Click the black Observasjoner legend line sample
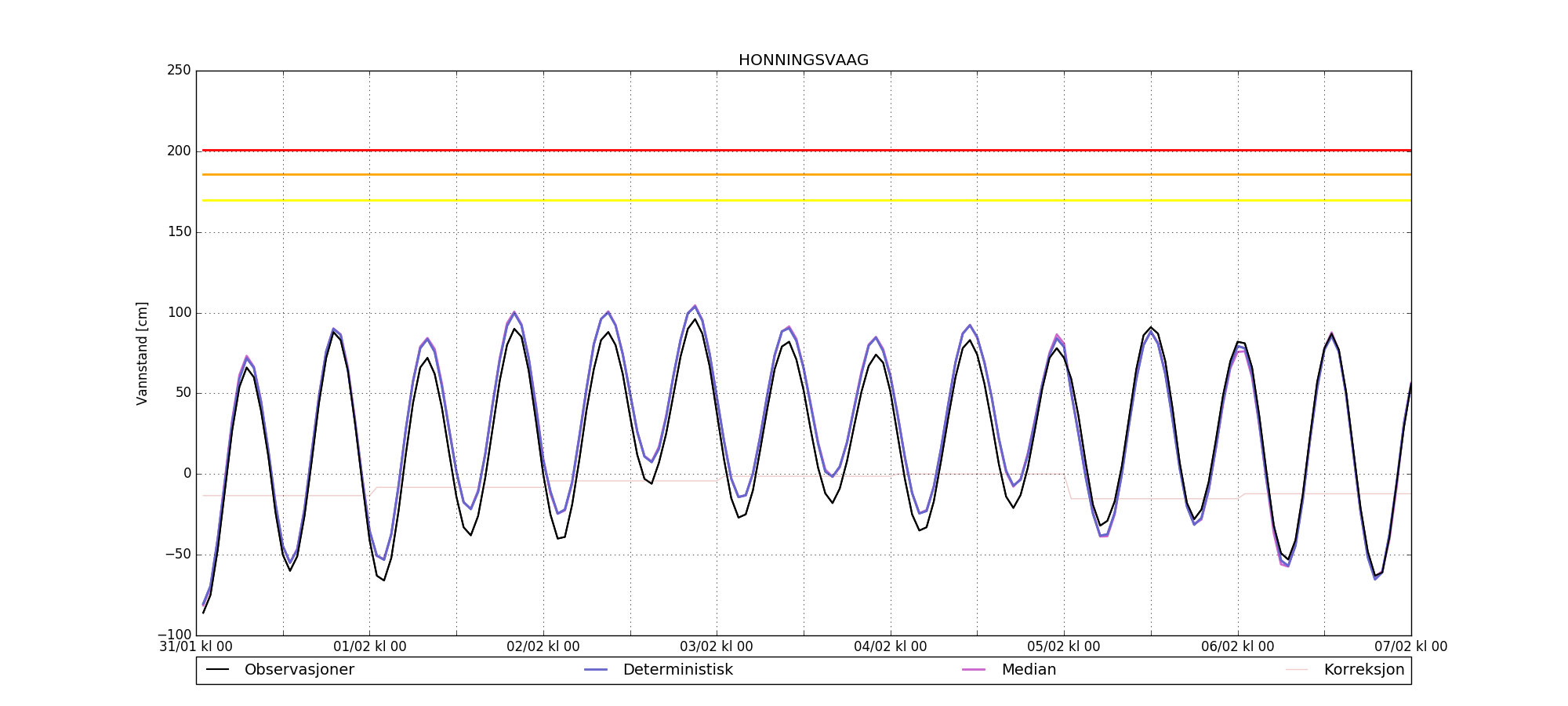This screenshot has width=1568, height=706. (x=217, y=670)
